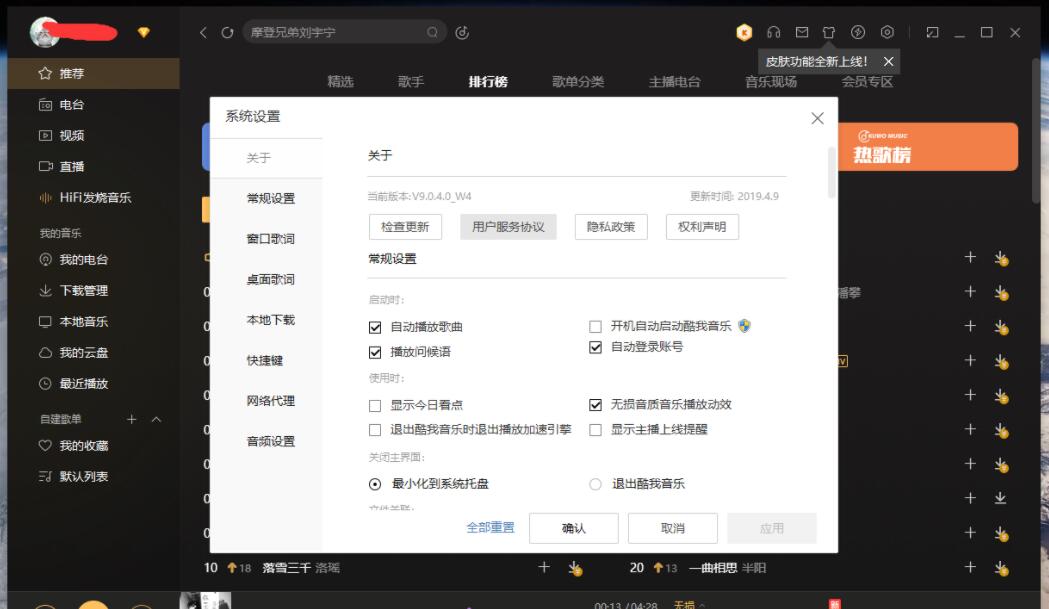Viewport: 1049px width, 609px height.
Task: Go back with the left arrow icon
Action: click(x=203, y=32)
